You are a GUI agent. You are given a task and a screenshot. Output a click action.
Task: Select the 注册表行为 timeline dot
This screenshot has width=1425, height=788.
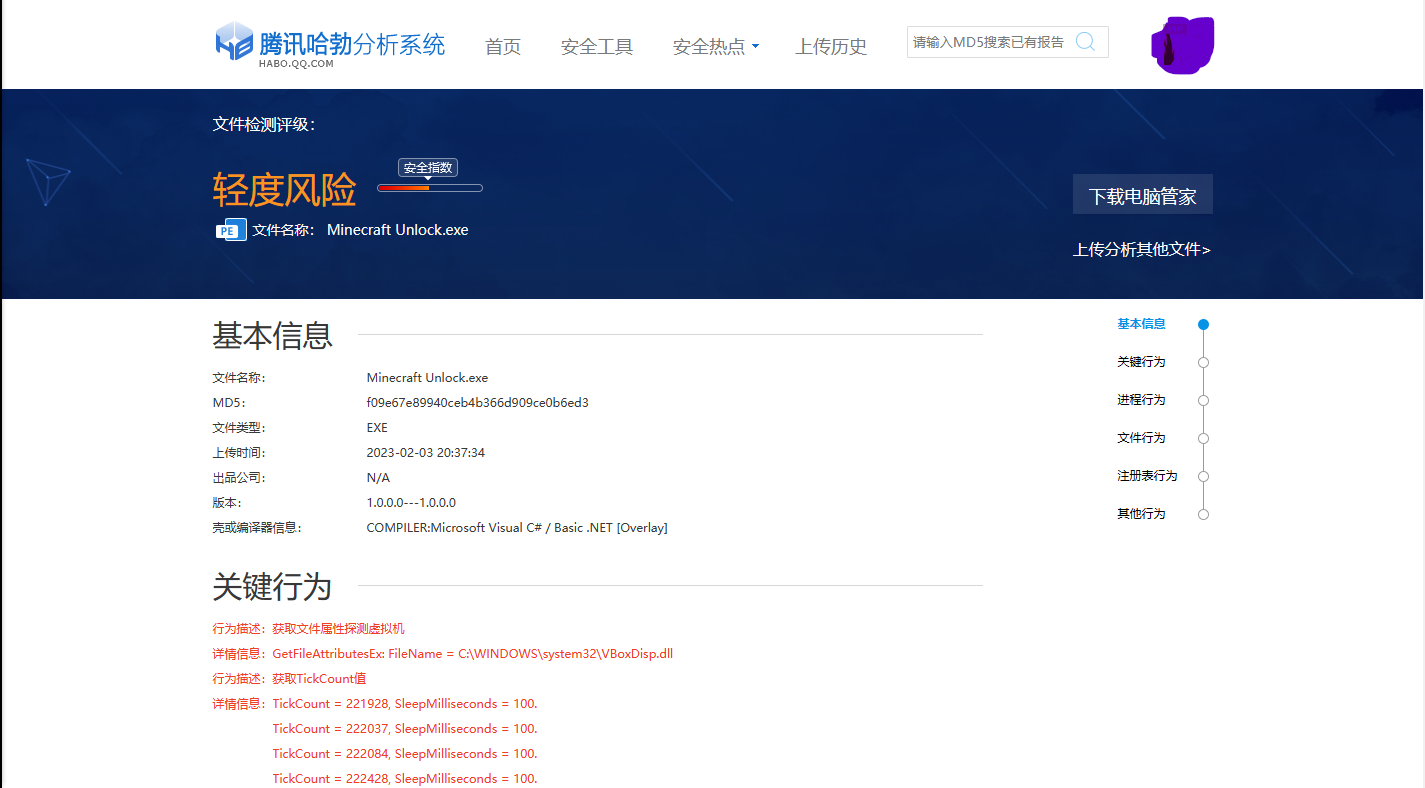pos(1203,477)
